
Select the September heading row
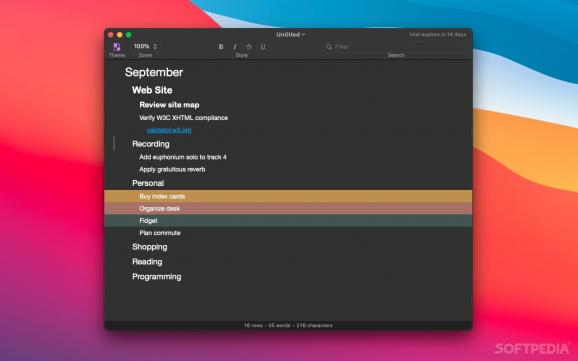[154, 72]
